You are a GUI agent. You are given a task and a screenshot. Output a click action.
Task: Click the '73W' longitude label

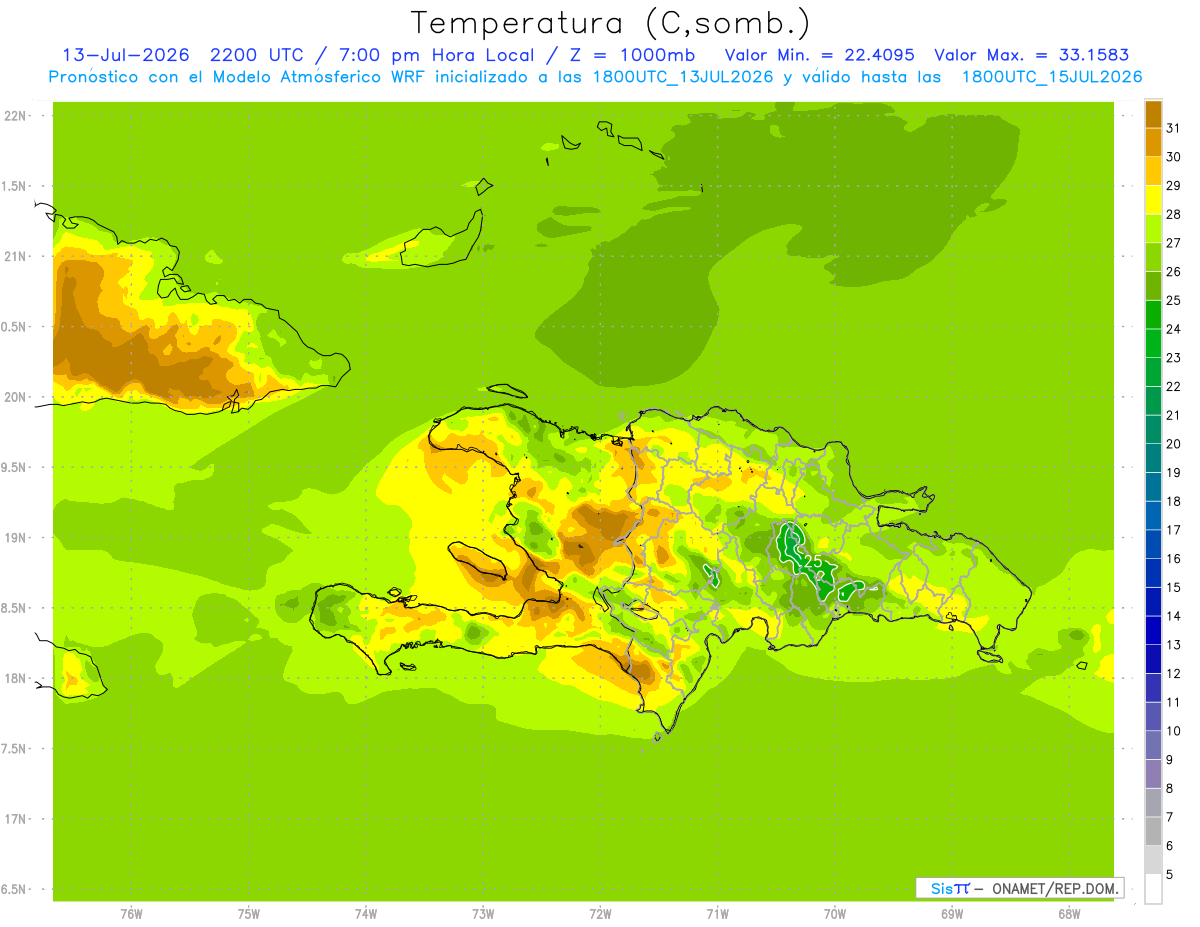[483, 914]
